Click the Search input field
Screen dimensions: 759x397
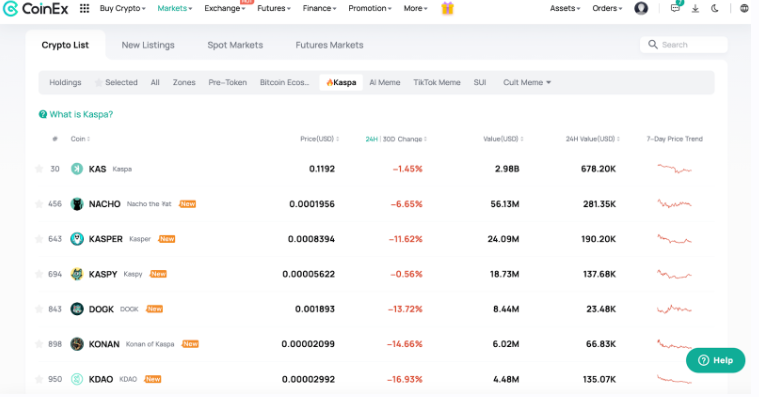click(x=683, y=45)
